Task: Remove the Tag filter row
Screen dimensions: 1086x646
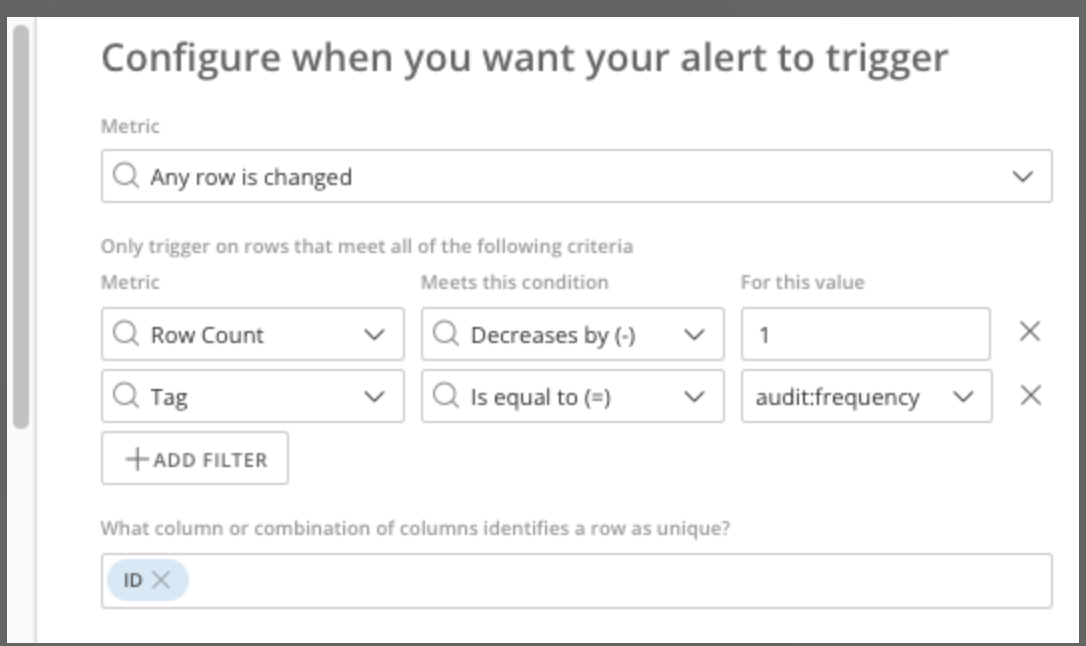Action: pos(1030,395)
